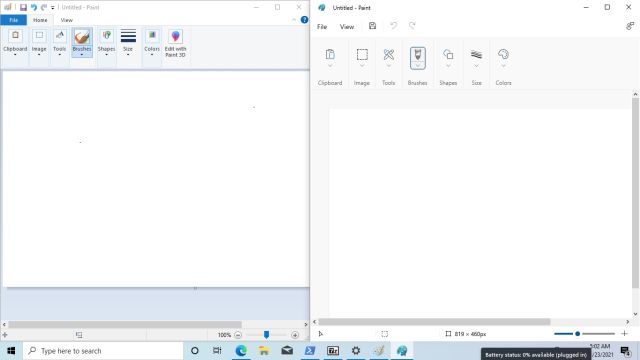The width and height of the screenshot is (640, 360).
Task: Click new Paint vertical scrollbar
Action: pyautogui.click(x=635, y=193)
